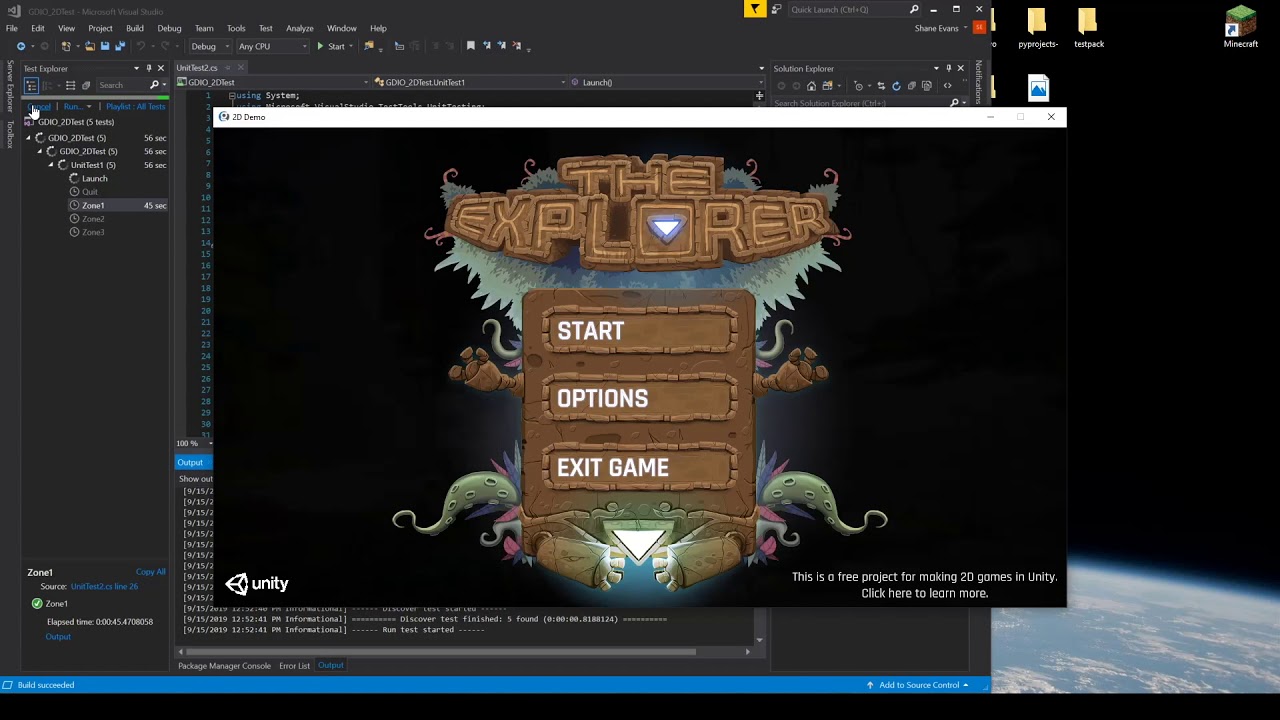
Task: Open the GDIO_2DTest project navigation dropdown
Action: [x=366, y=82]
